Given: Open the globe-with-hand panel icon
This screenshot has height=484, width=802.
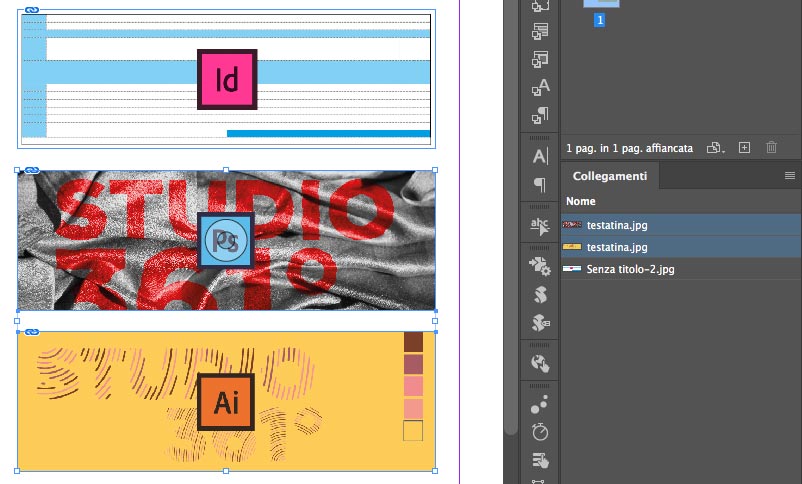Looking at the screenshot, I should pyautogui.click(x=540, y=363).
